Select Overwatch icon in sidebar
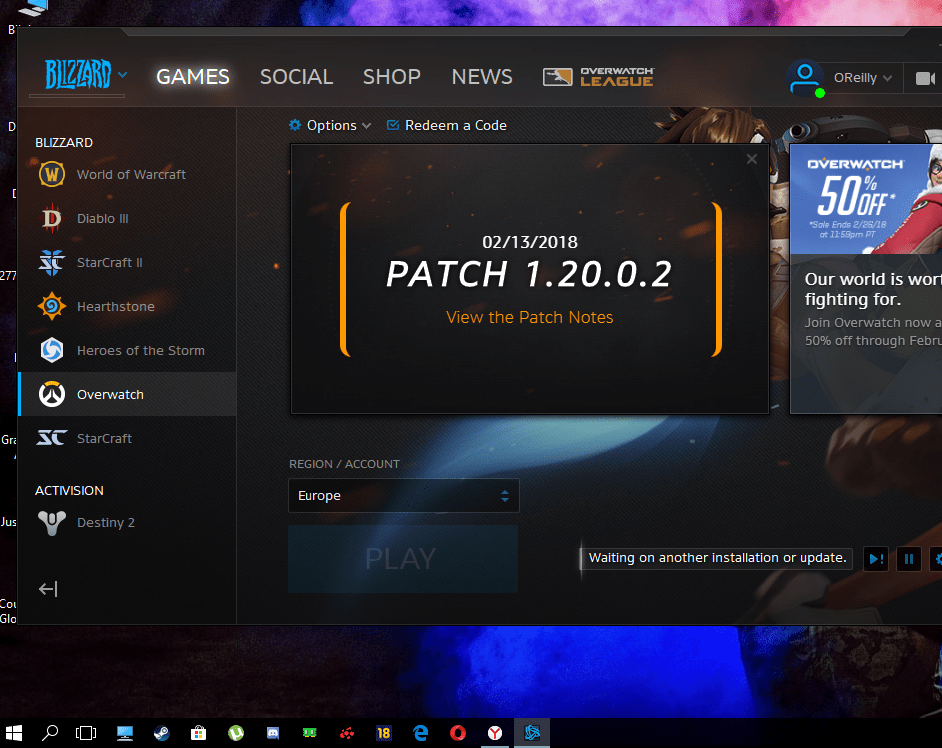The width and height of the screenshot is (942, 748). pyautogui.click(x=52, y=394)
